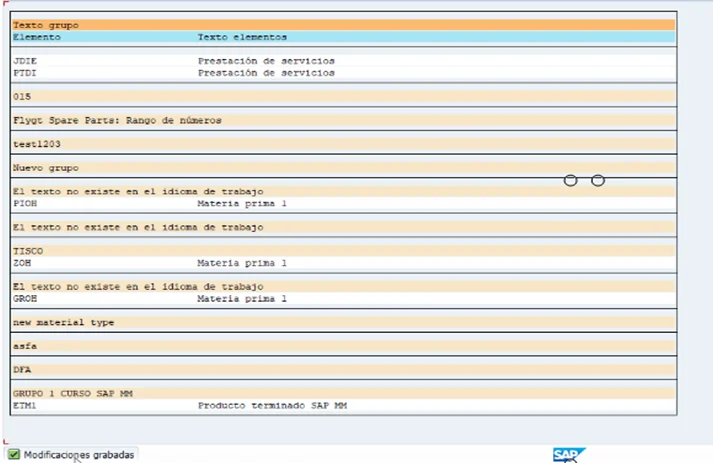The image size is (713, 463).
Task: Click 'Materia prima 1' next to ZOH
Action: pos(242,263)
